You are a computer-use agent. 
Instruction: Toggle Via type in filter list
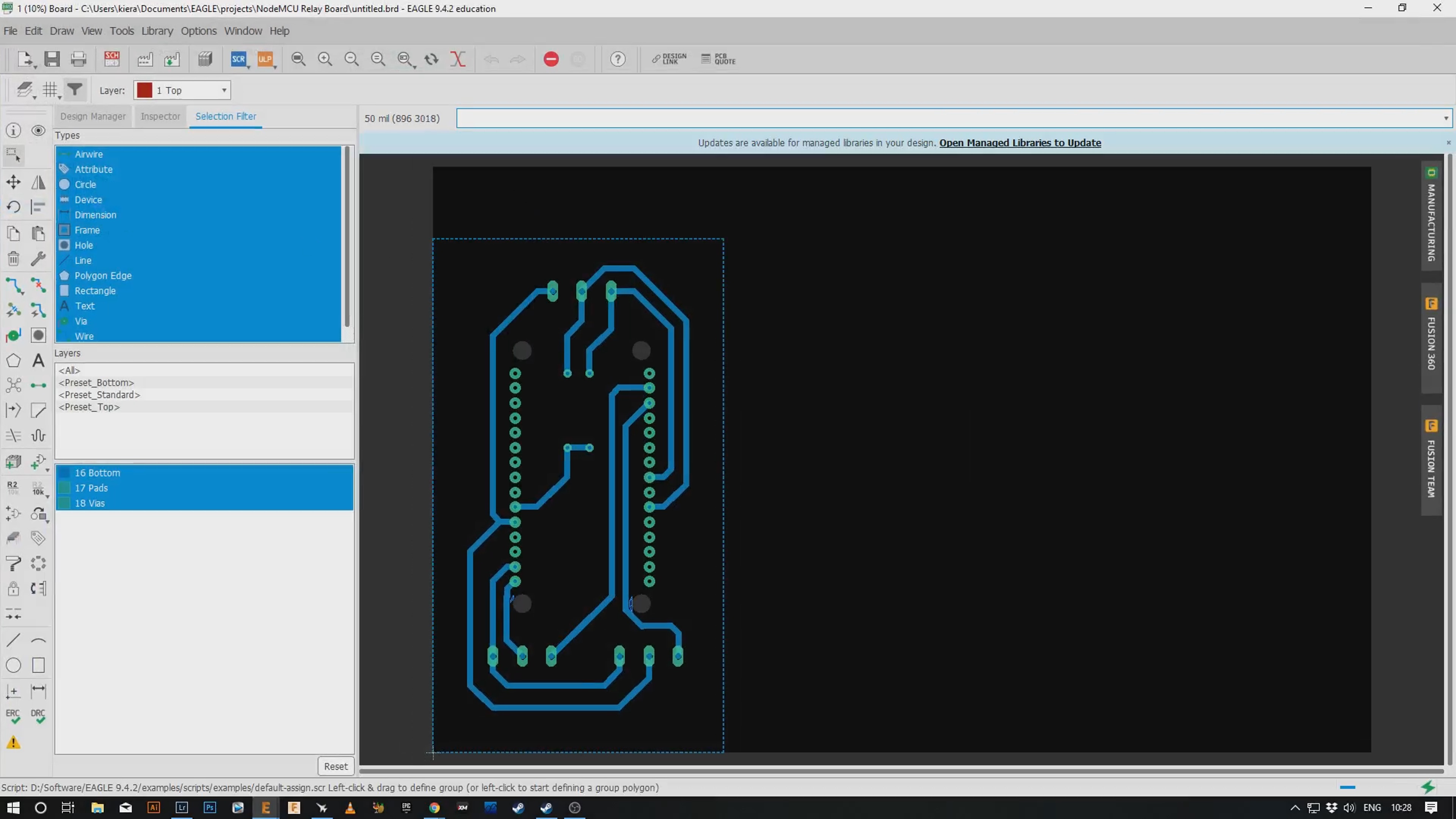pyautogui.click(x=198, y=321)
